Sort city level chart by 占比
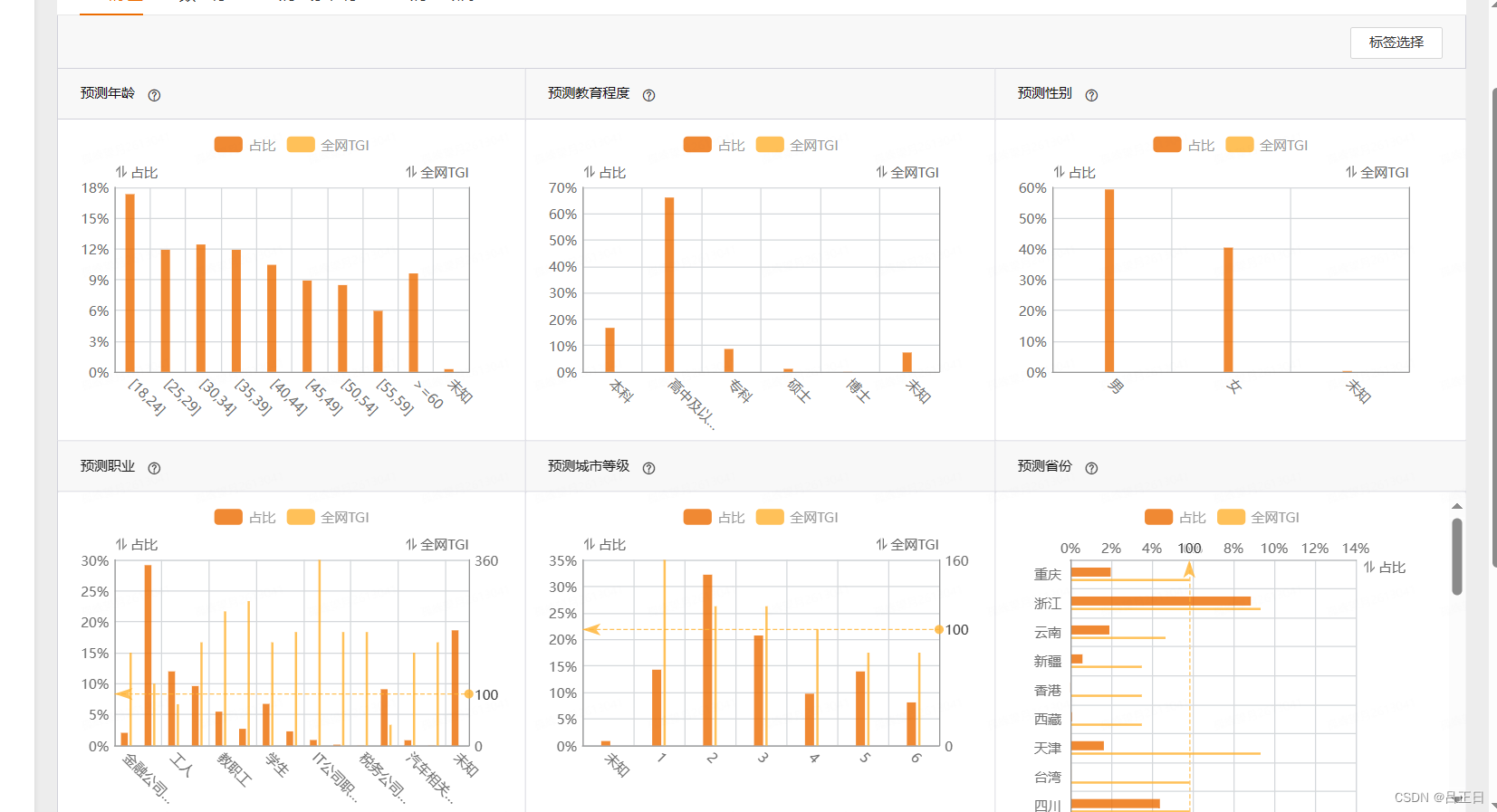 [605, 544]
